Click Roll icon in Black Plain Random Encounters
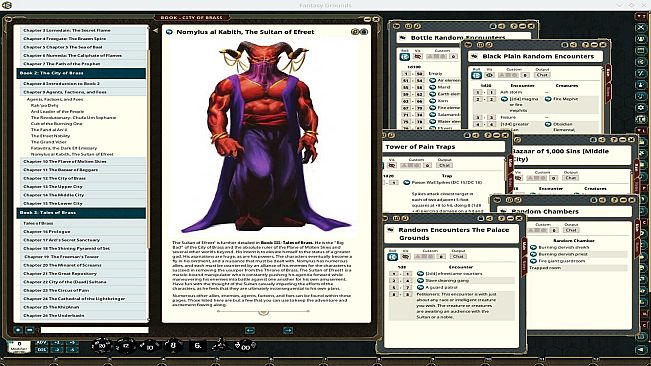This screenshot has height=366, width=651. pos(476,75)
